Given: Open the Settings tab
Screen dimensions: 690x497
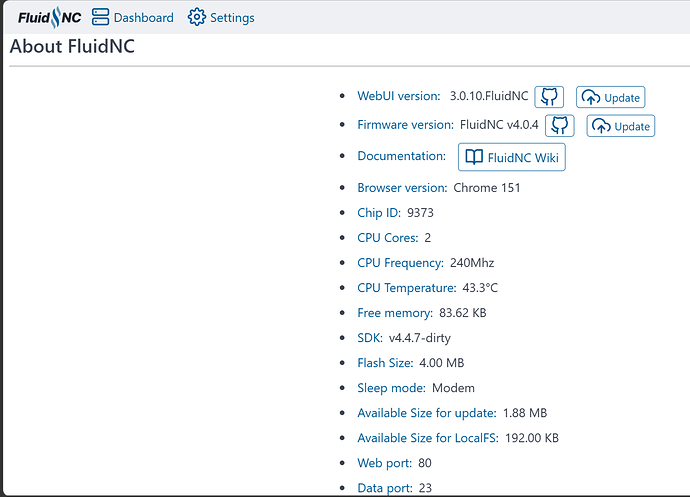Looking at the screenshot, I should (221, 18).
